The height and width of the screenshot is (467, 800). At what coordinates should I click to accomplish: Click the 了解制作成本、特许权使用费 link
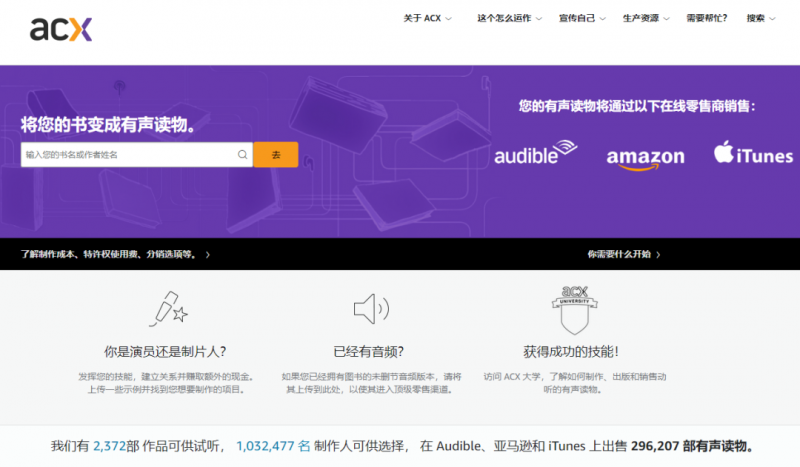[115, 254]
